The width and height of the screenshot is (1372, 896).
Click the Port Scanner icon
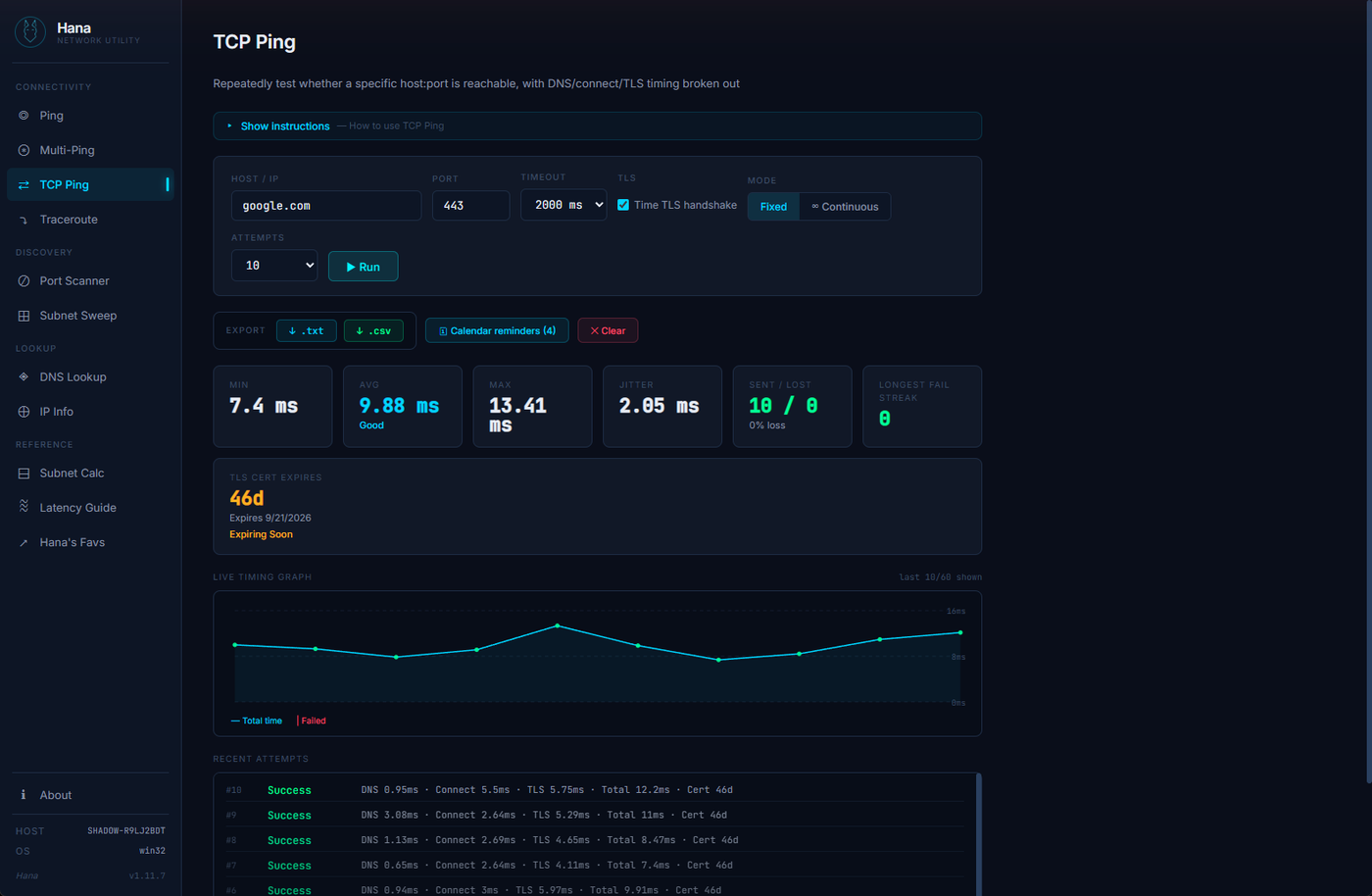tap(24, 281)
